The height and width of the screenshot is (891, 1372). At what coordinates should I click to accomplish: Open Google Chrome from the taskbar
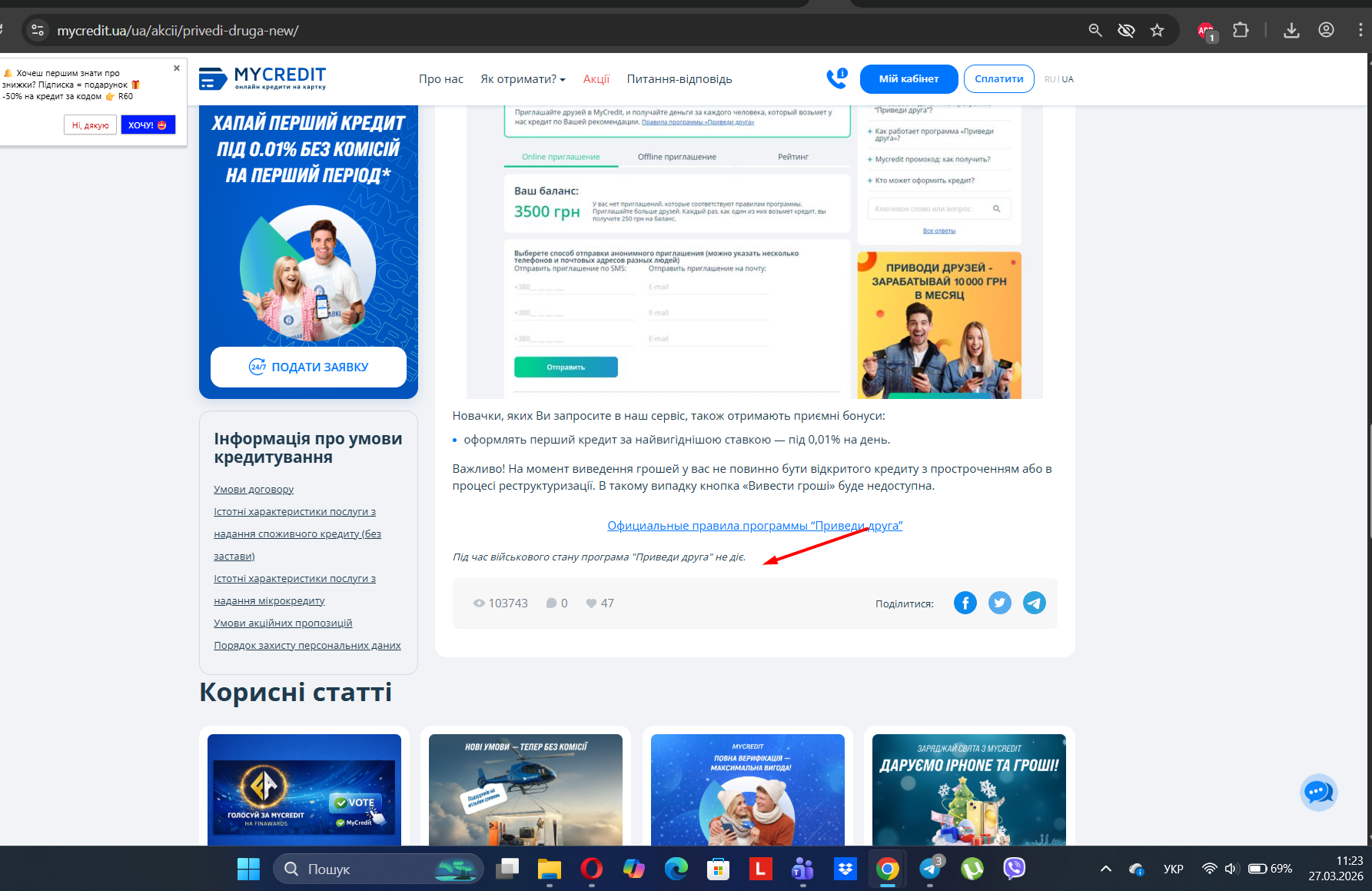pos(888,869)
